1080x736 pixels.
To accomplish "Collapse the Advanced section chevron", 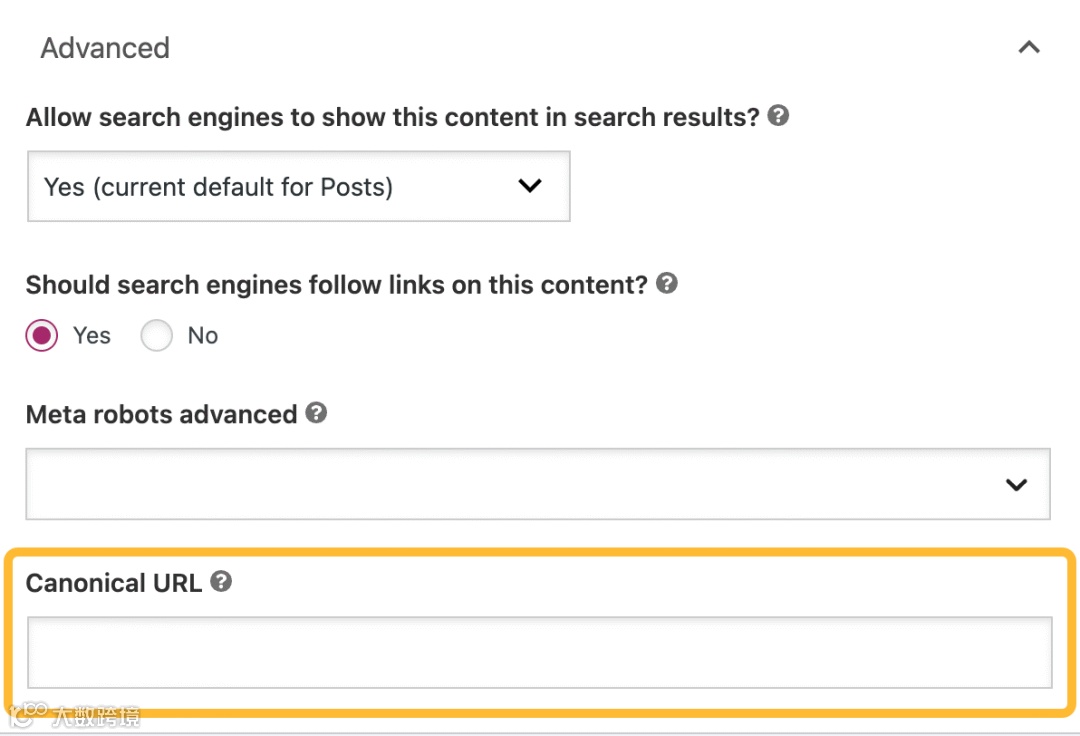I will pos(1029,48).
